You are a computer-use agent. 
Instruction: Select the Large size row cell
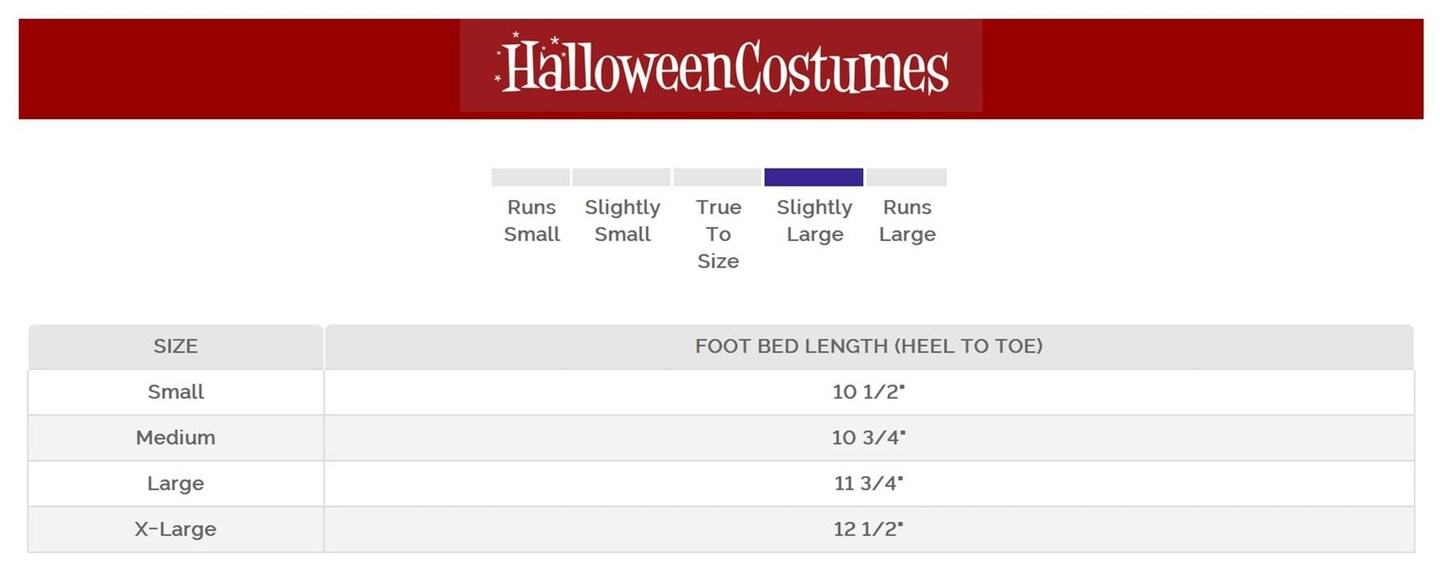[x=176, y=484]
